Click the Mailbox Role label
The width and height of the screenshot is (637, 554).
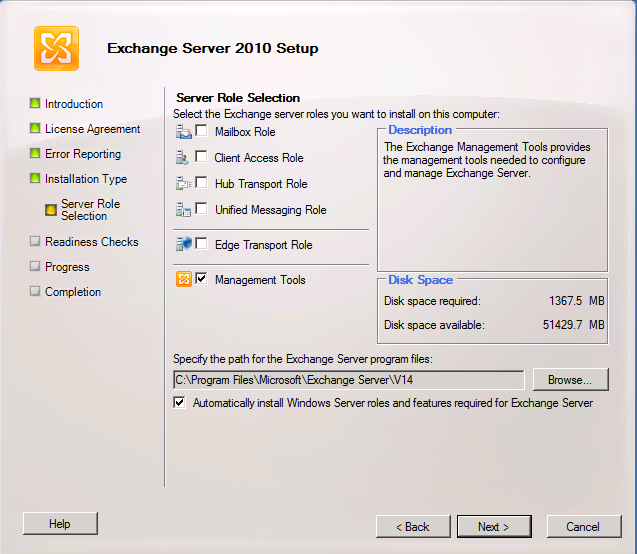tap(245, 132)
